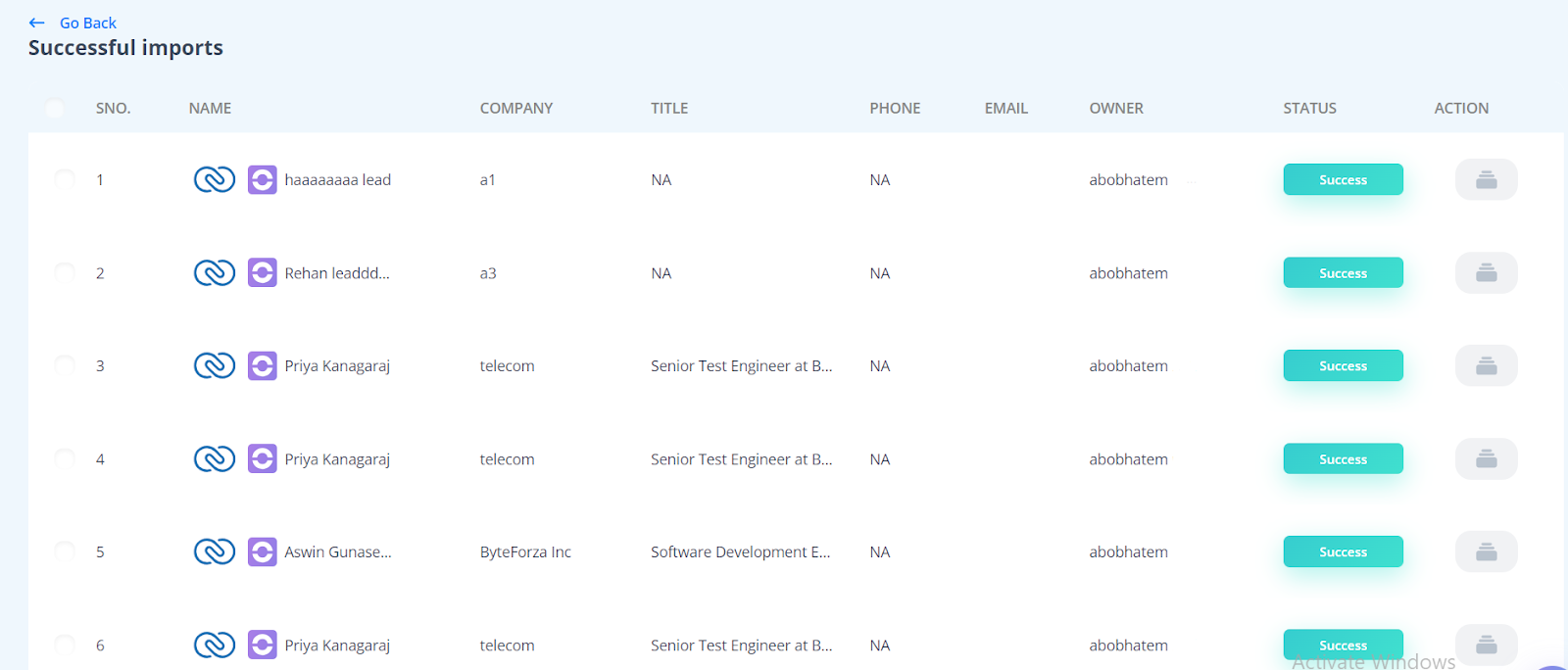The height and width of the screenshot is (670, 1568).
Task: Click the blue chain icon in row 3
Action: tap(214, 365)
